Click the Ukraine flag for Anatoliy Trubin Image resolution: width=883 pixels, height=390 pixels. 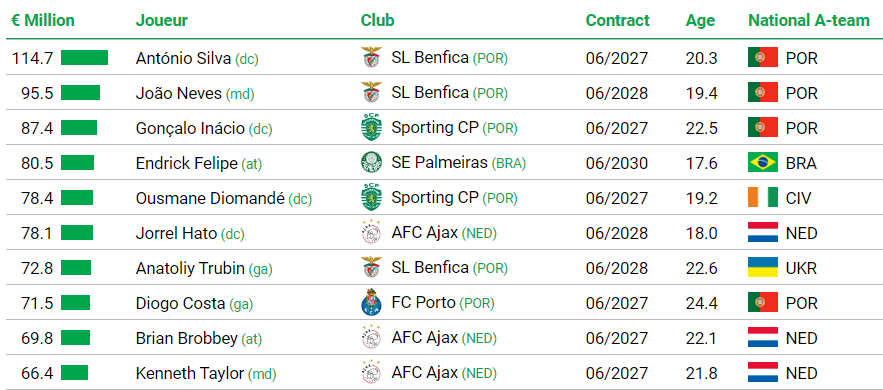pyautogui.click(x=763, y=268)
